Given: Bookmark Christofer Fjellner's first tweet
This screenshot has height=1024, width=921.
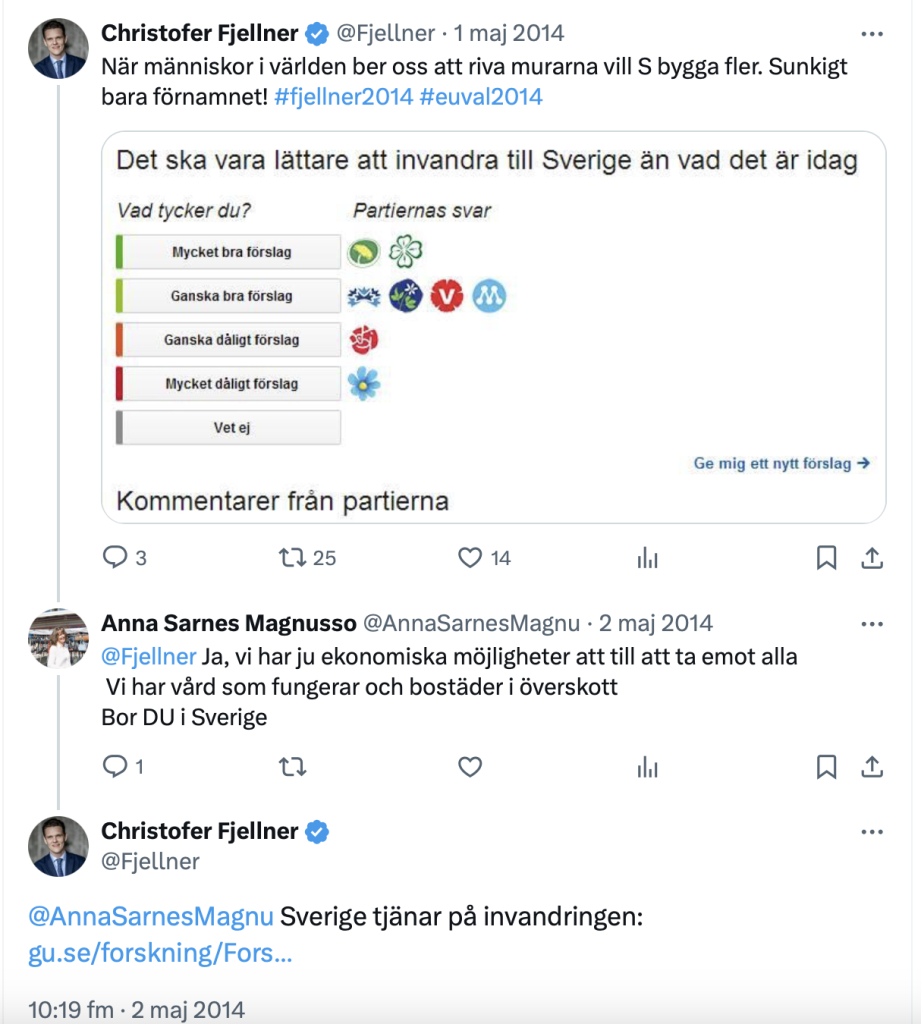Looking at the screenshot, I should point(826,557).
